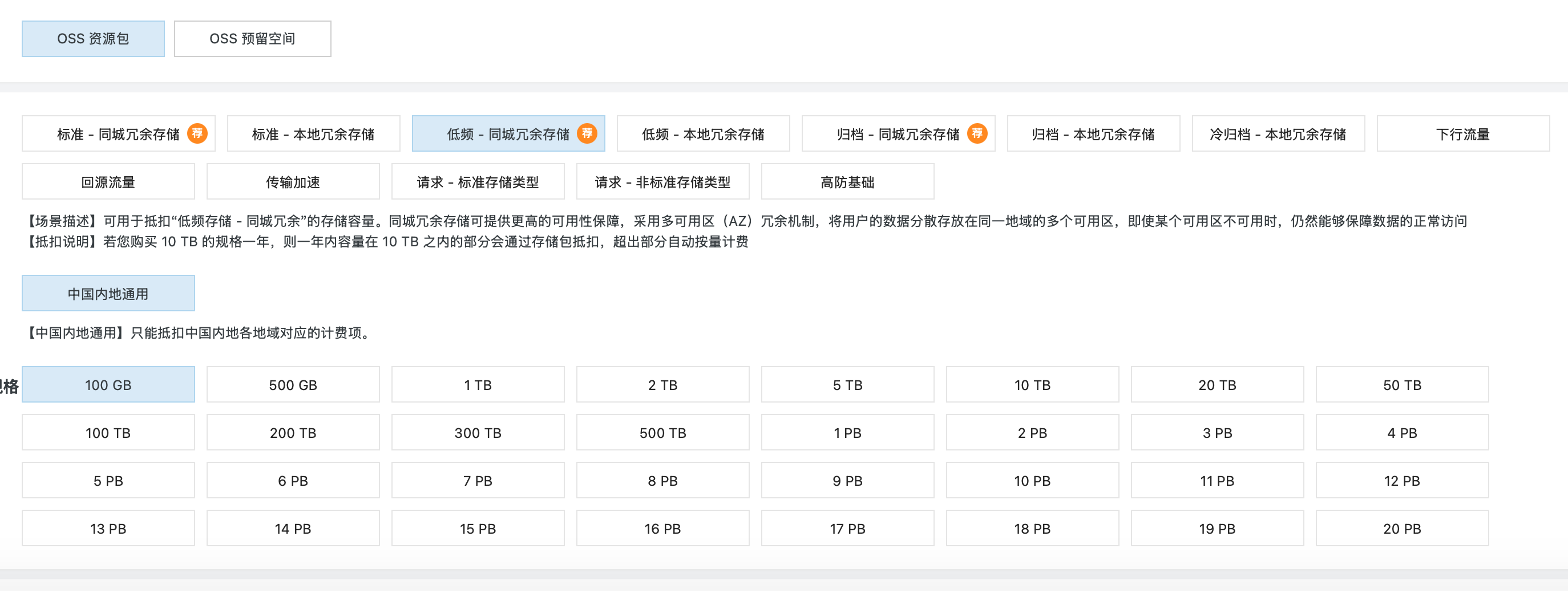Select 低频－本地冗余存储 storage type
The height and width of the screenshot is (593, 1568).
[x=703, y=133]
